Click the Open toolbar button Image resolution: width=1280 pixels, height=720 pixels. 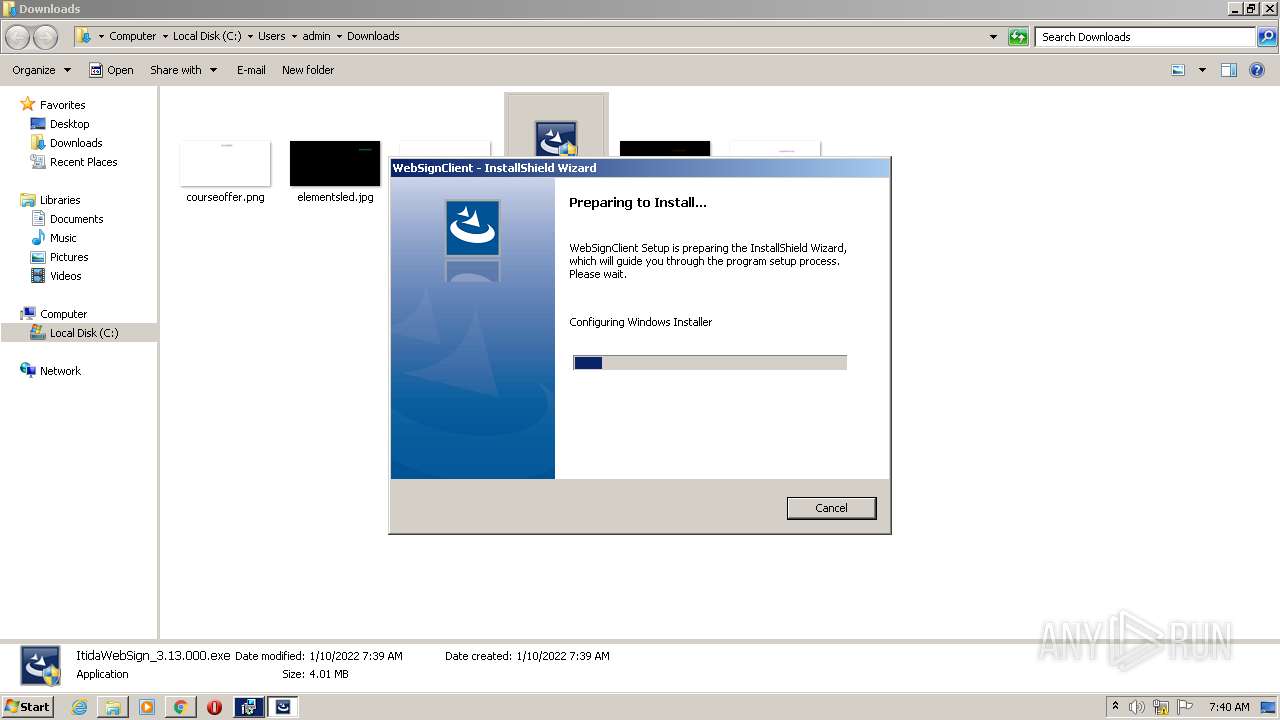(x=111, y=70)
